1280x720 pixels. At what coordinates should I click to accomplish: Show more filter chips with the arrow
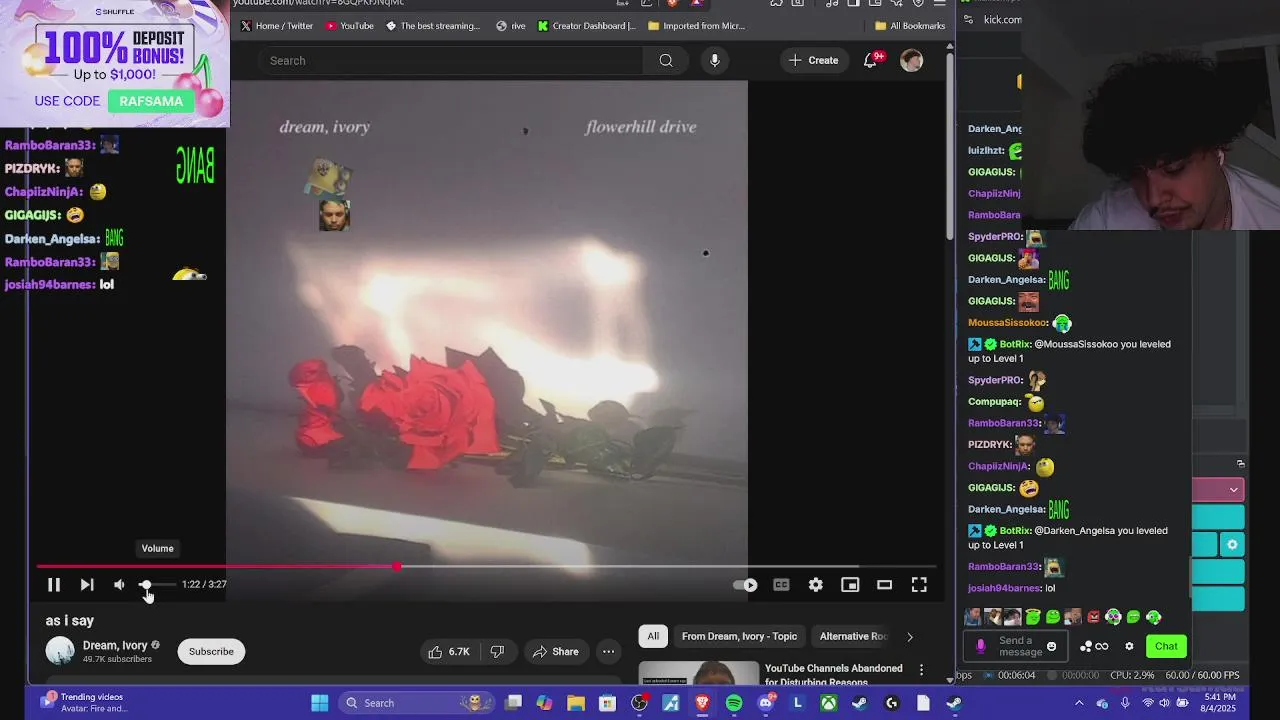tap(909, 637)
